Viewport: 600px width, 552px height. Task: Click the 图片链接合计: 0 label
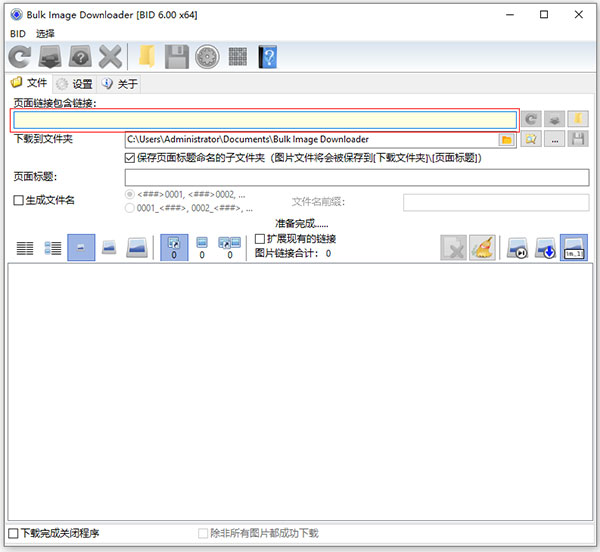(293, 253)
